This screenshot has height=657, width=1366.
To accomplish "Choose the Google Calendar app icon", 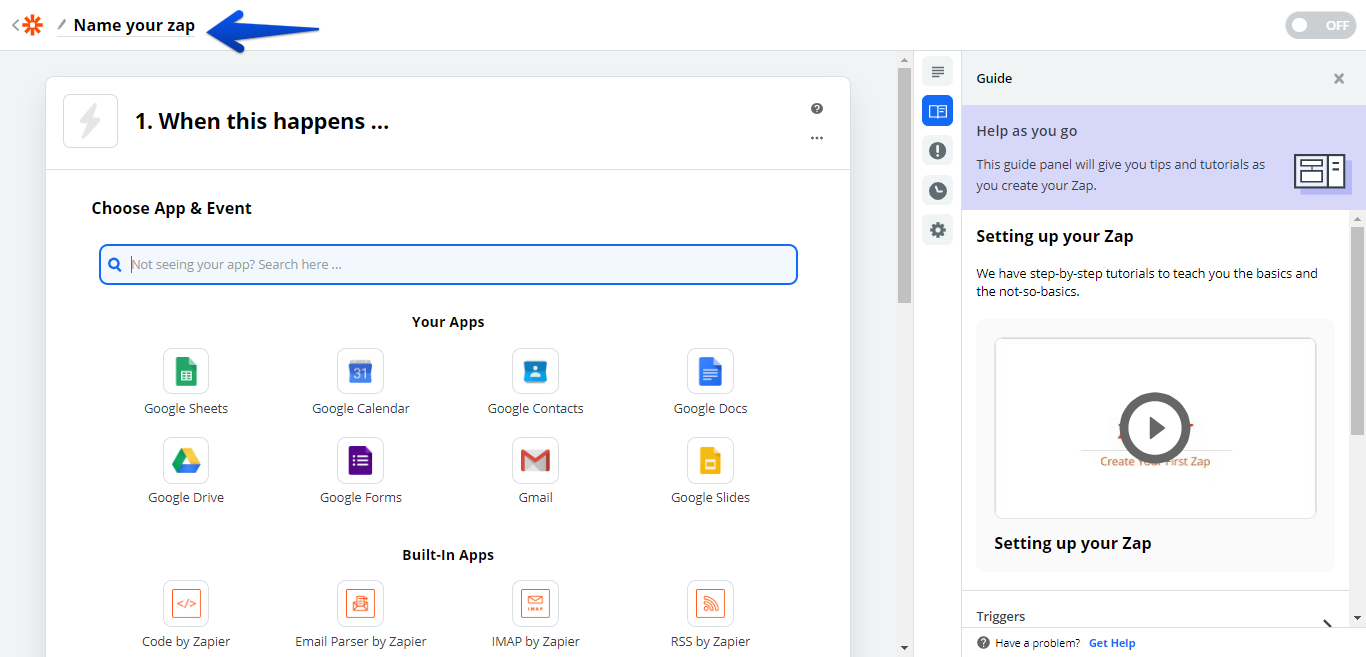I will (360, 372).
